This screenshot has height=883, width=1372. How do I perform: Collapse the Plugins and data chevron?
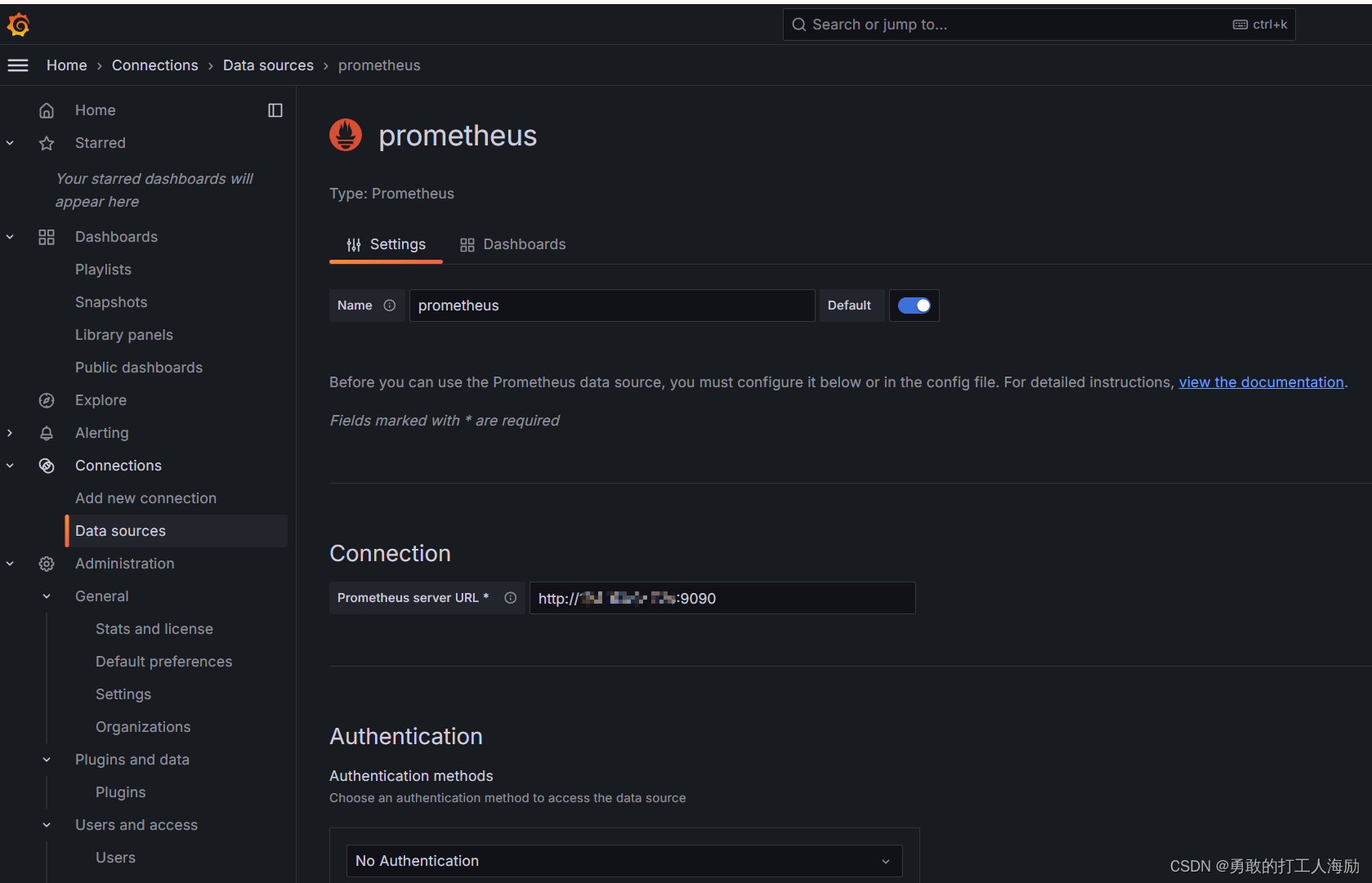click(47, 760)
